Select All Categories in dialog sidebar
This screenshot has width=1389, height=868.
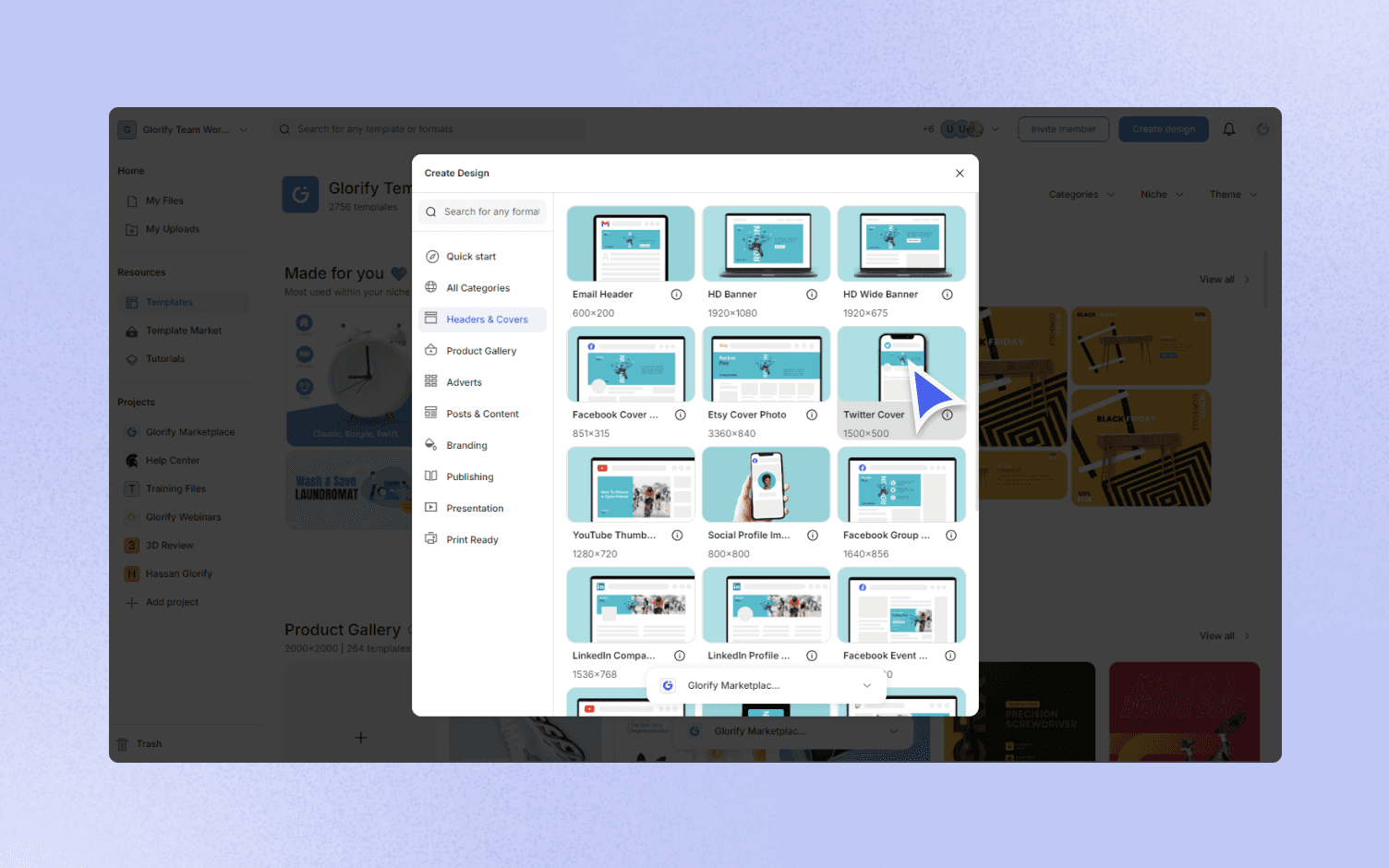[482, 288]
